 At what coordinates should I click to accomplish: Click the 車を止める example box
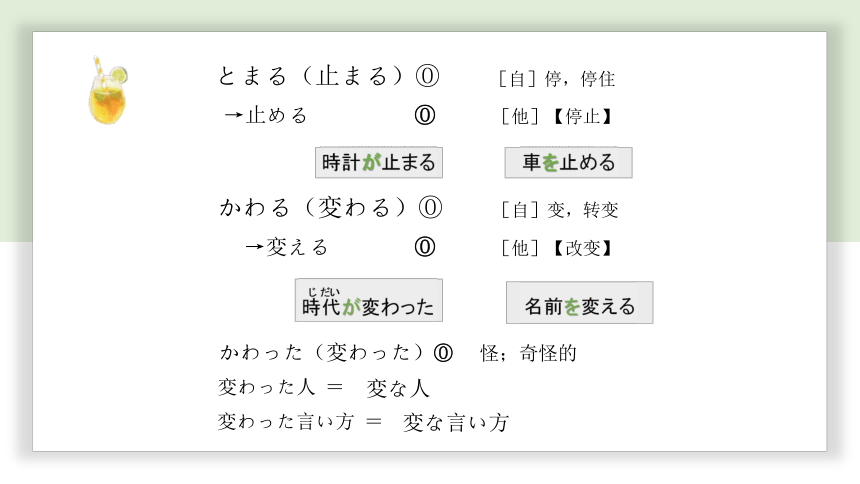(x=568, y=162)
